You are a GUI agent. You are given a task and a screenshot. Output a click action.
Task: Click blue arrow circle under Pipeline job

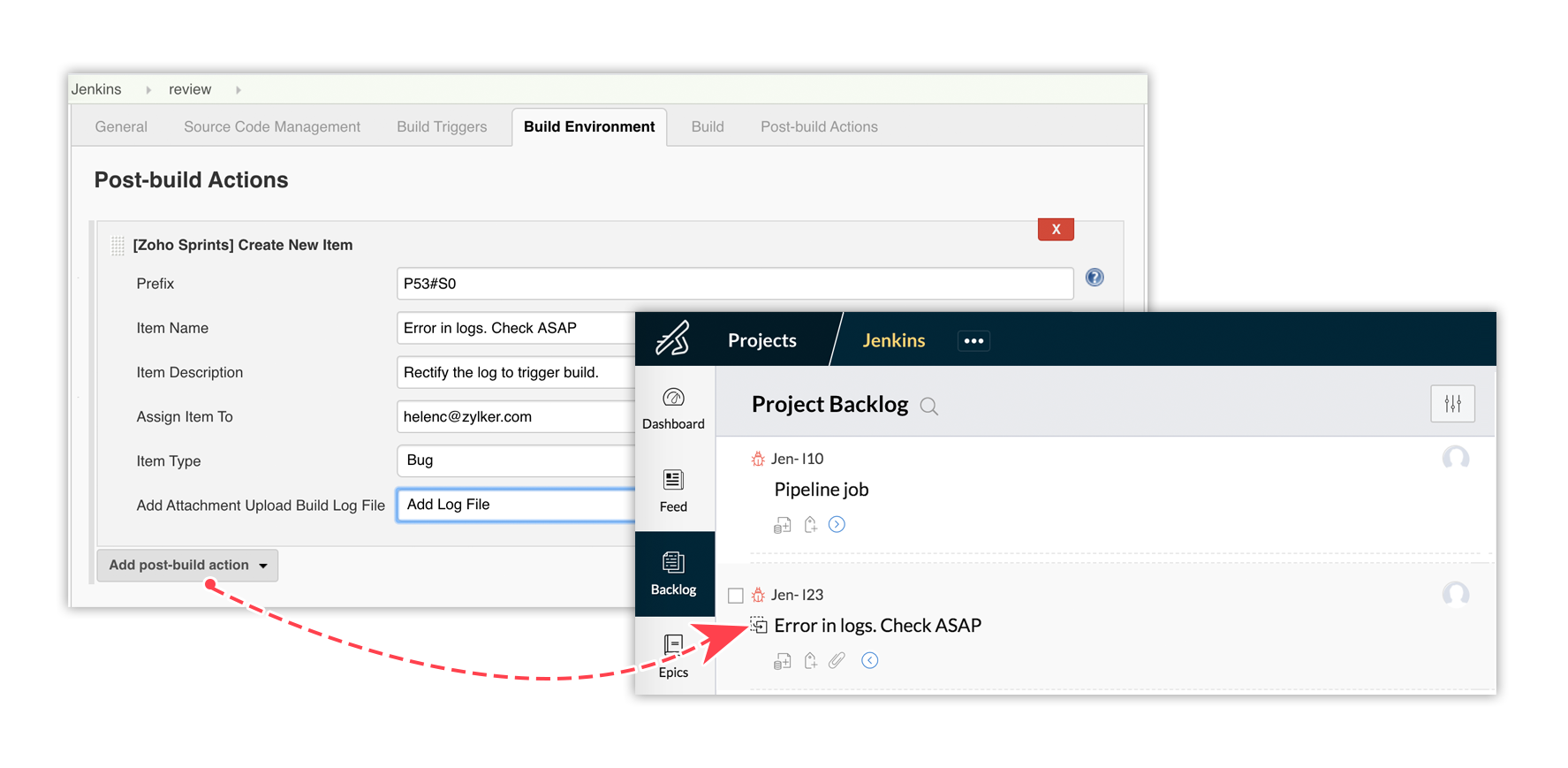(x=837, y=524)
